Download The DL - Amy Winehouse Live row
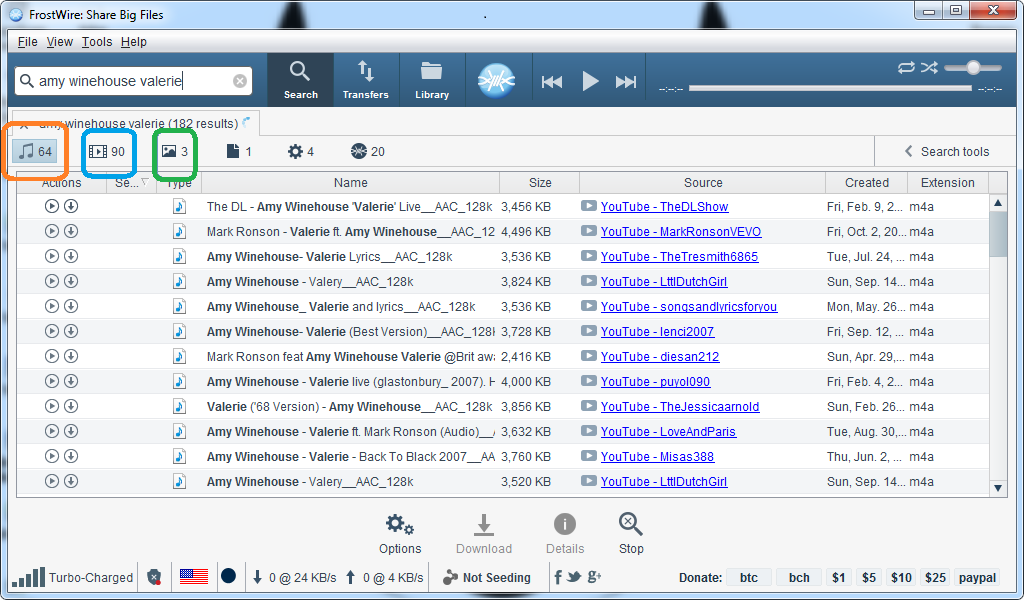This screenshot has height=600, width=1024. (x=71, y=206)
